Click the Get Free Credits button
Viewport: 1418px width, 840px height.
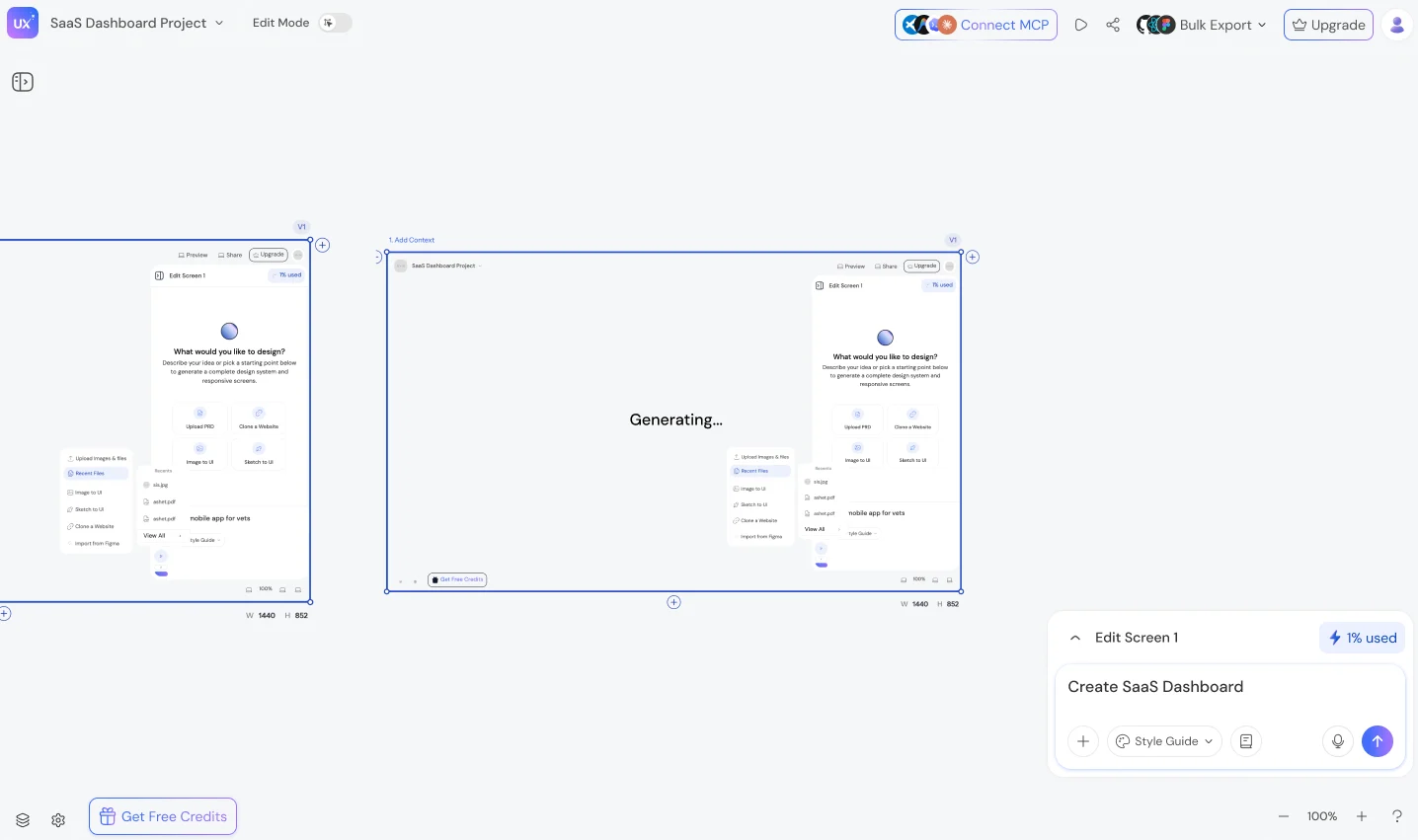point(163,816)
